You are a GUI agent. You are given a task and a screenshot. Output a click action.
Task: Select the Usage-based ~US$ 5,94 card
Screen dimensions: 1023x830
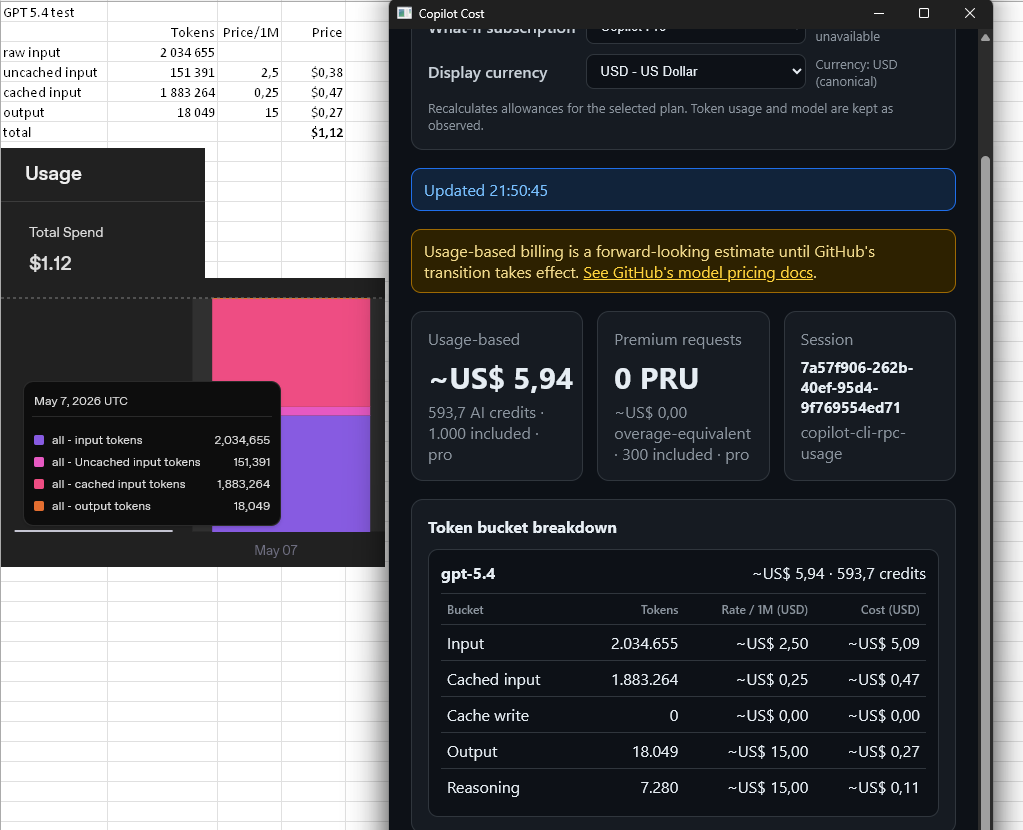pyautogui.click(x=497, y=396)
